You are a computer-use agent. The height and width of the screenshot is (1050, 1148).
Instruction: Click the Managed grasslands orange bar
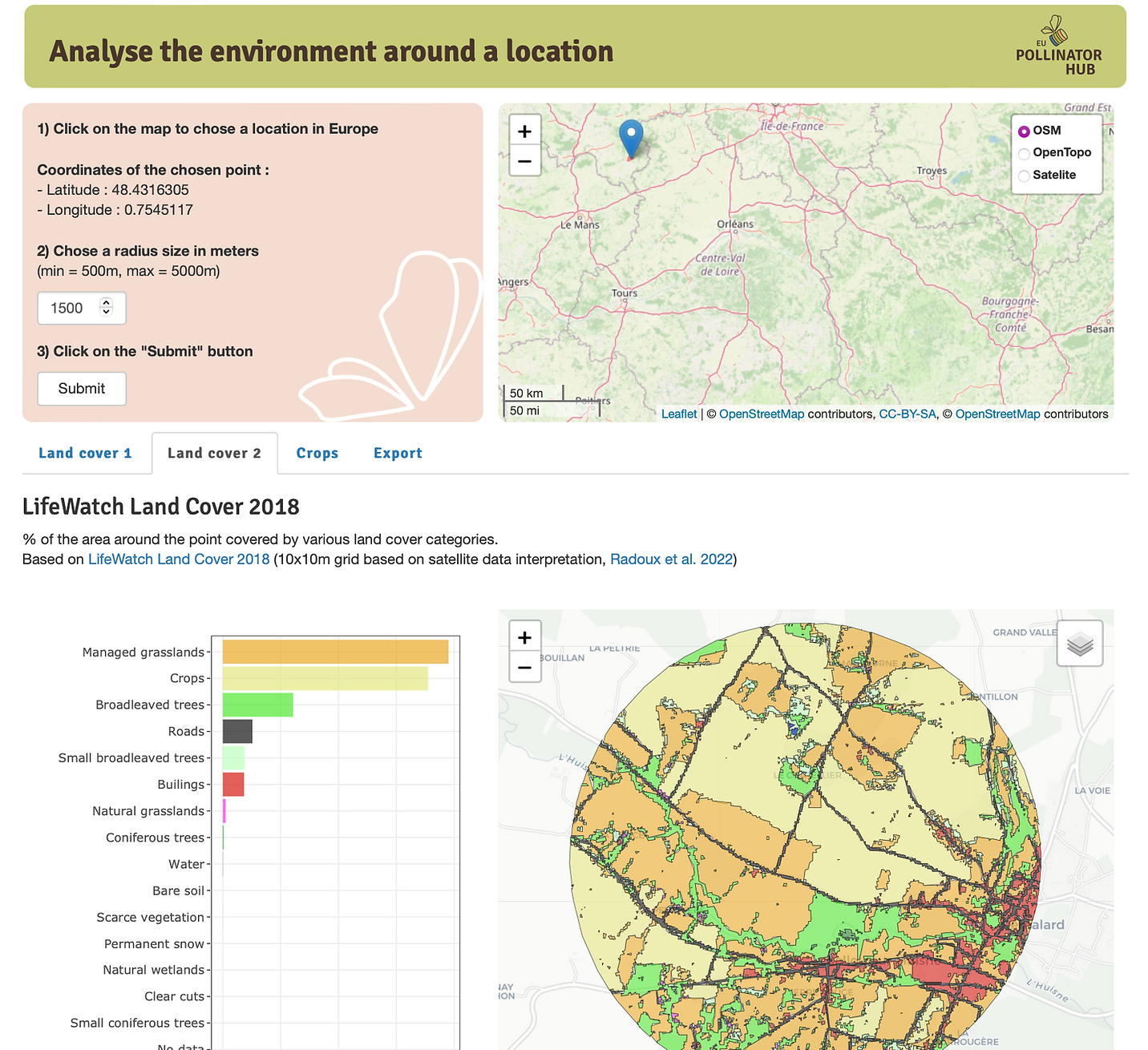pos(335,652)
